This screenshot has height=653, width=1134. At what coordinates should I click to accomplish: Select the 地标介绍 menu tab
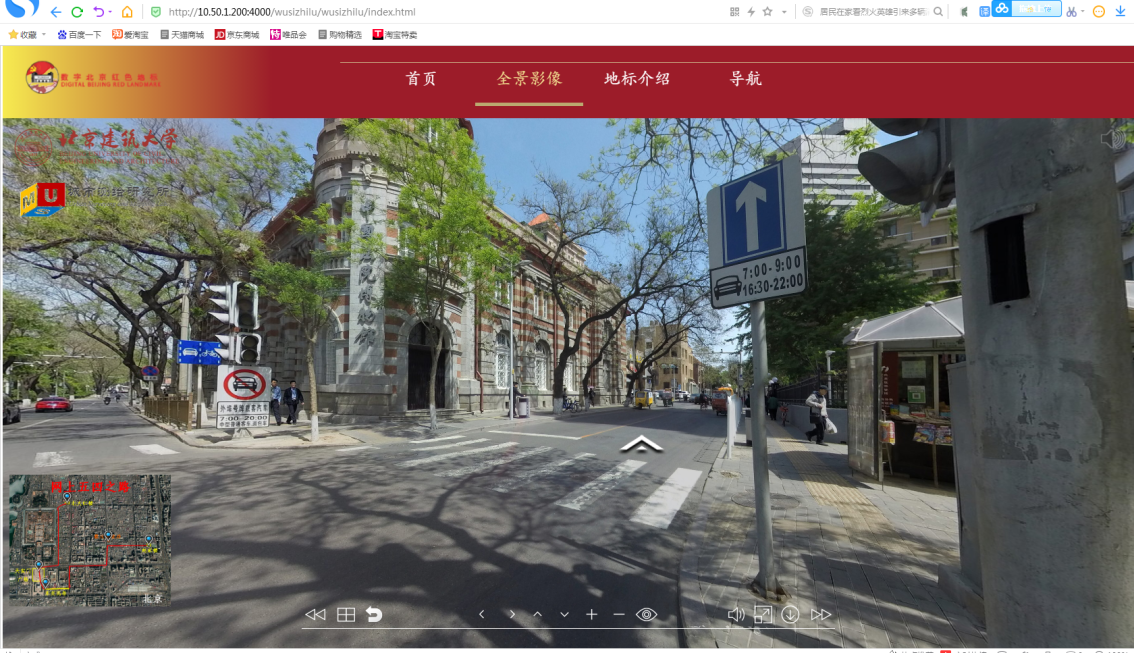pos(637,79)
